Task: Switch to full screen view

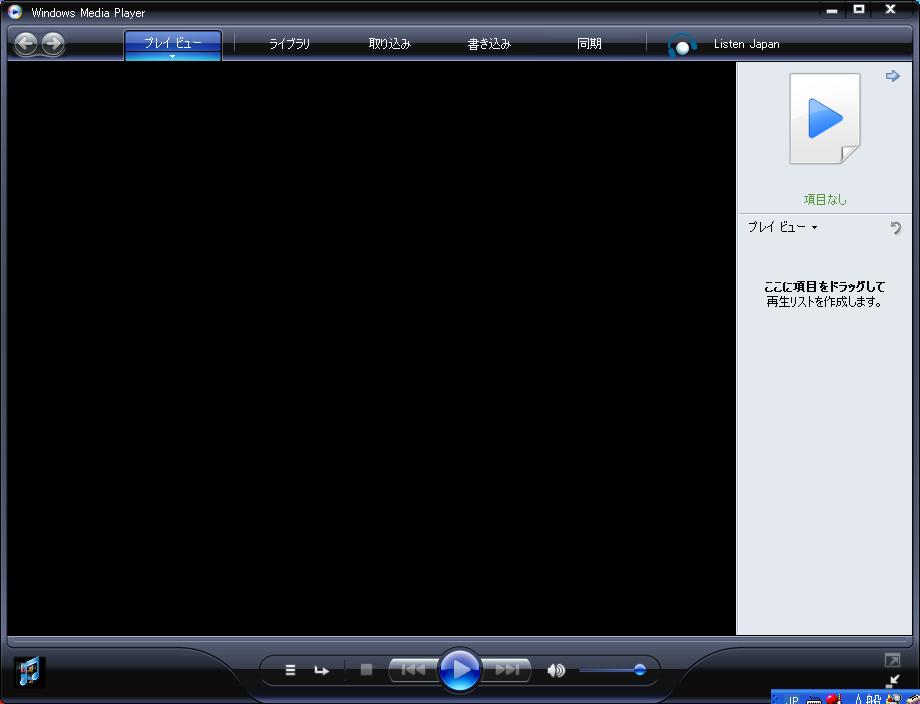Action: (892, 660)
